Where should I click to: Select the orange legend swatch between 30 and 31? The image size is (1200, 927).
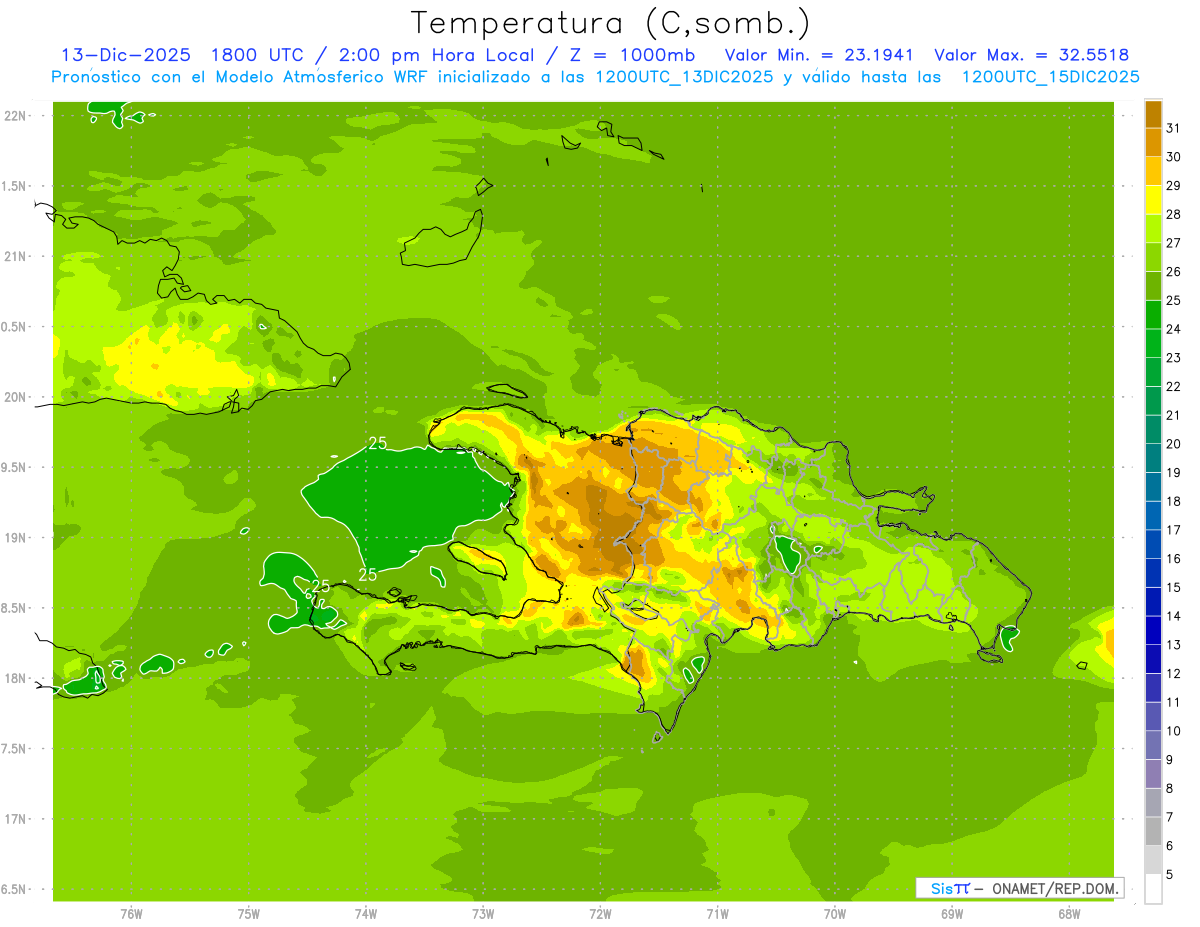coord(1153,142)
